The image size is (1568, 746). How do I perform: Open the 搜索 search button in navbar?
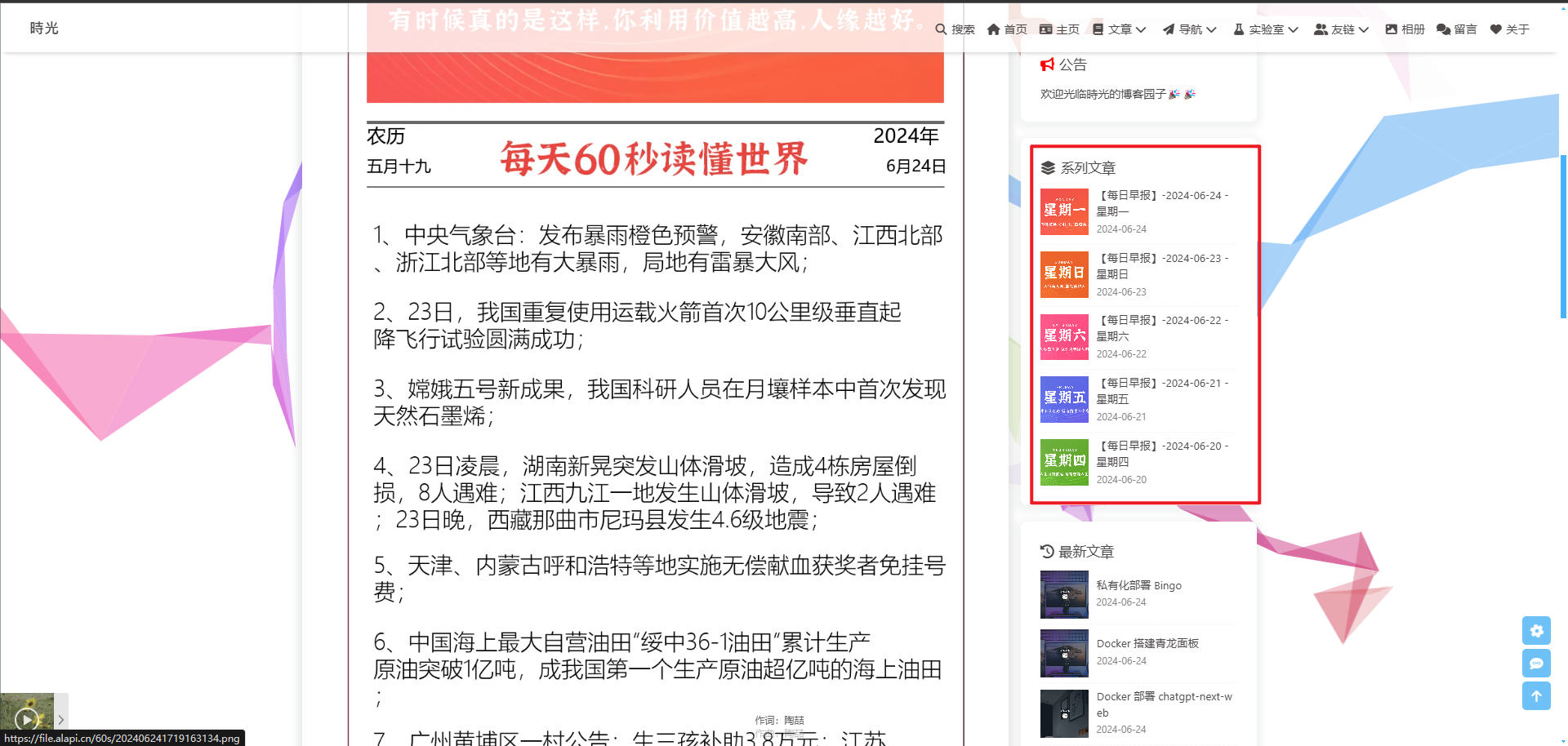click(x=955, y=29)
